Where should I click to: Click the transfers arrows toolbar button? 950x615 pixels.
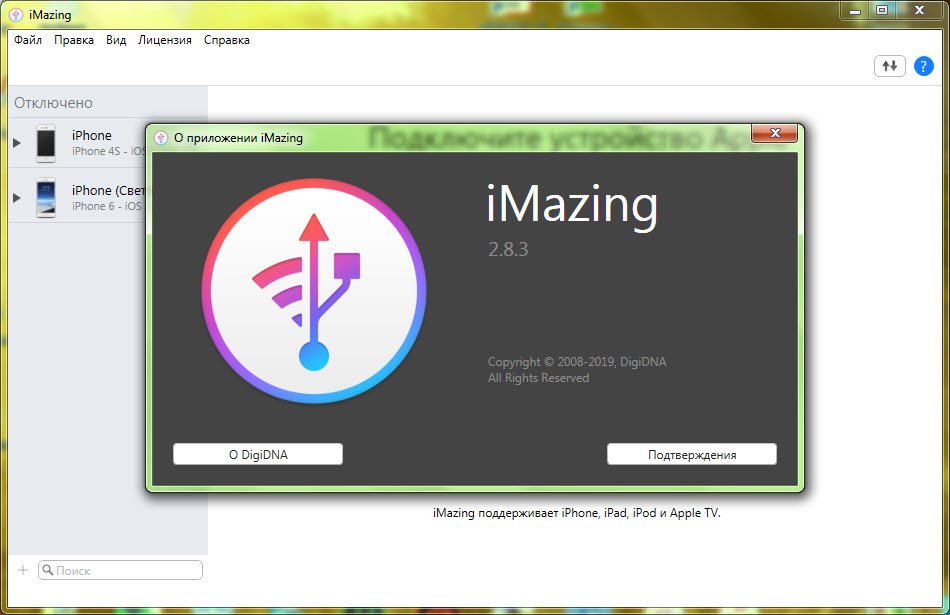pos(889,66)
